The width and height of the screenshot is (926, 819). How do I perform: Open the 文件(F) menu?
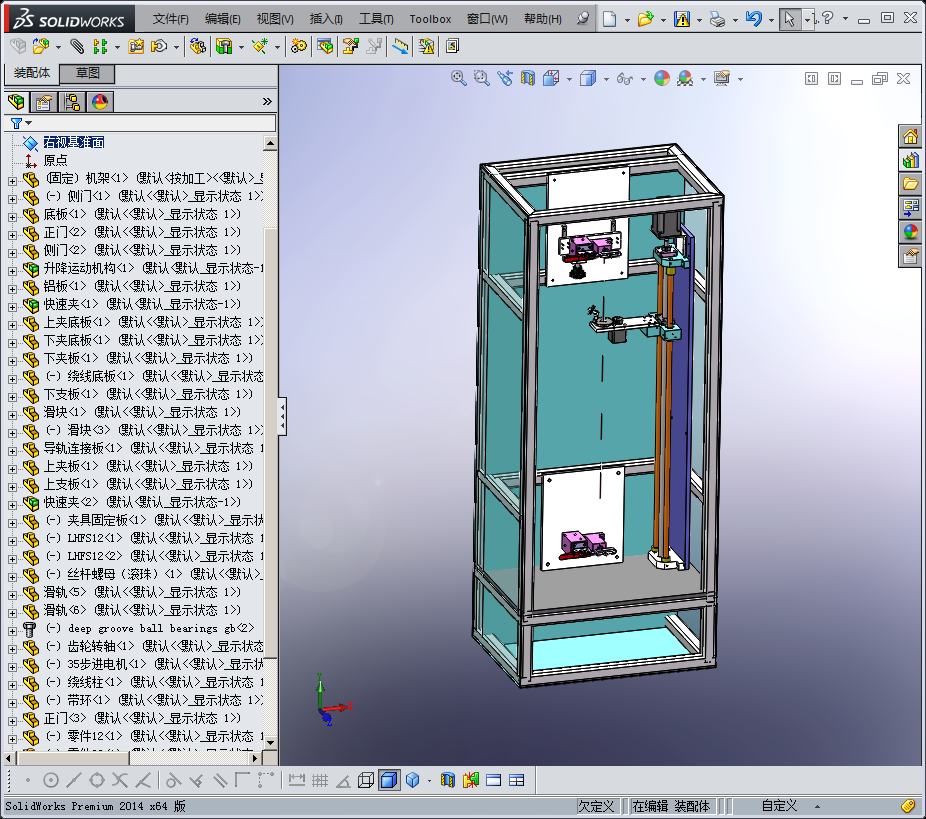coord(171,19)
